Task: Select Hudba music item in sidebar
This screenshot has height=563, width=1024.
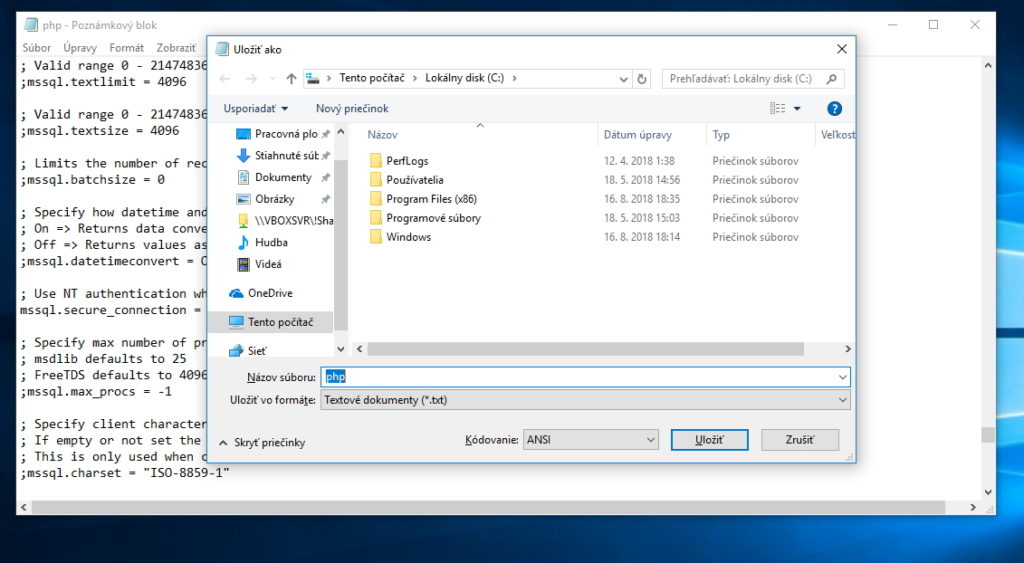Action: (x=270, y=242)
